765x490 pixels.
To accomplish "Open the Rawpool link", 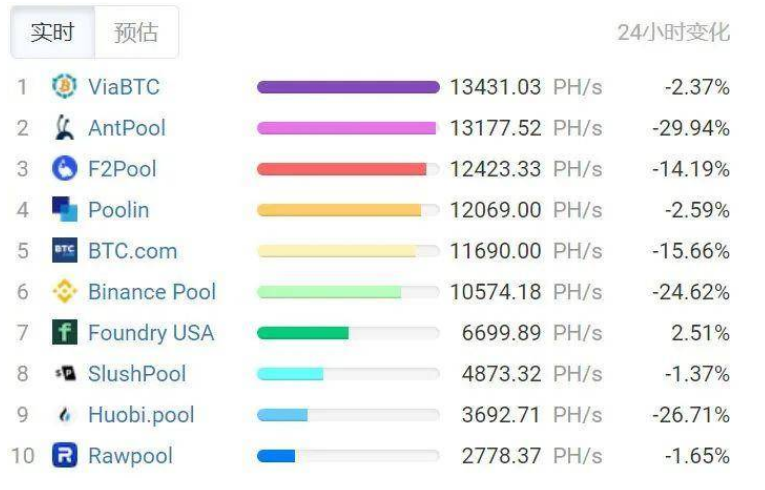I will pyautogui.click(x=130, y=456).
